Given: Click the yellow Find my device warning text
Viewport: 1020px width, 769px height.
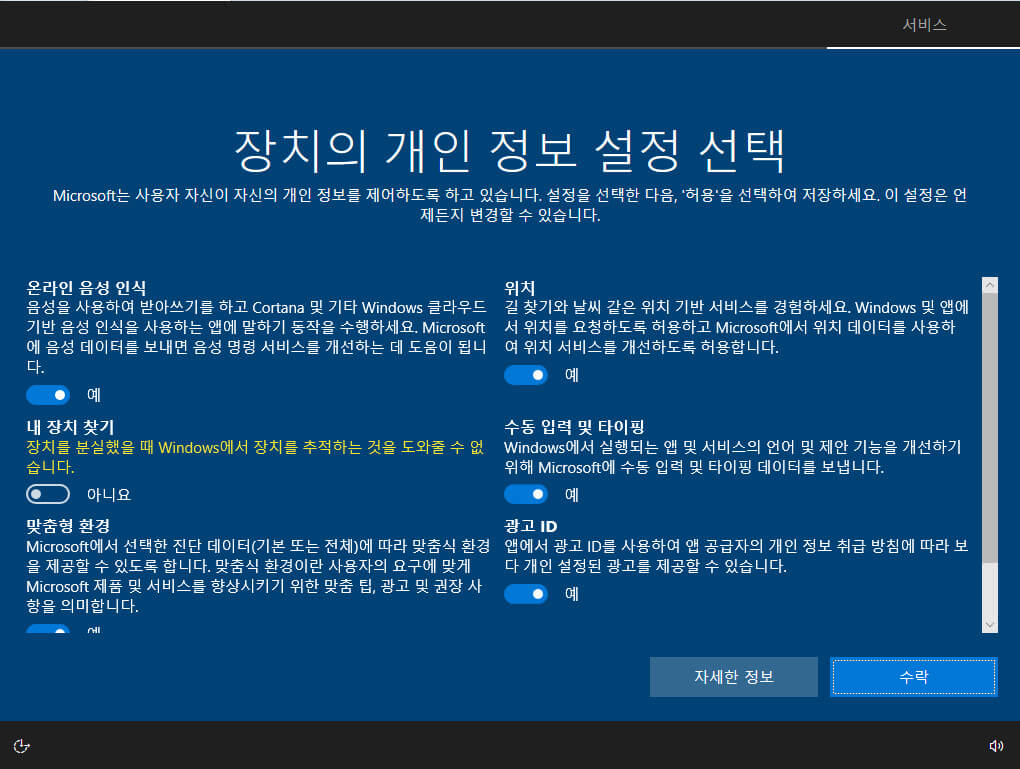Looking at the screenshot, I should 255,457.
